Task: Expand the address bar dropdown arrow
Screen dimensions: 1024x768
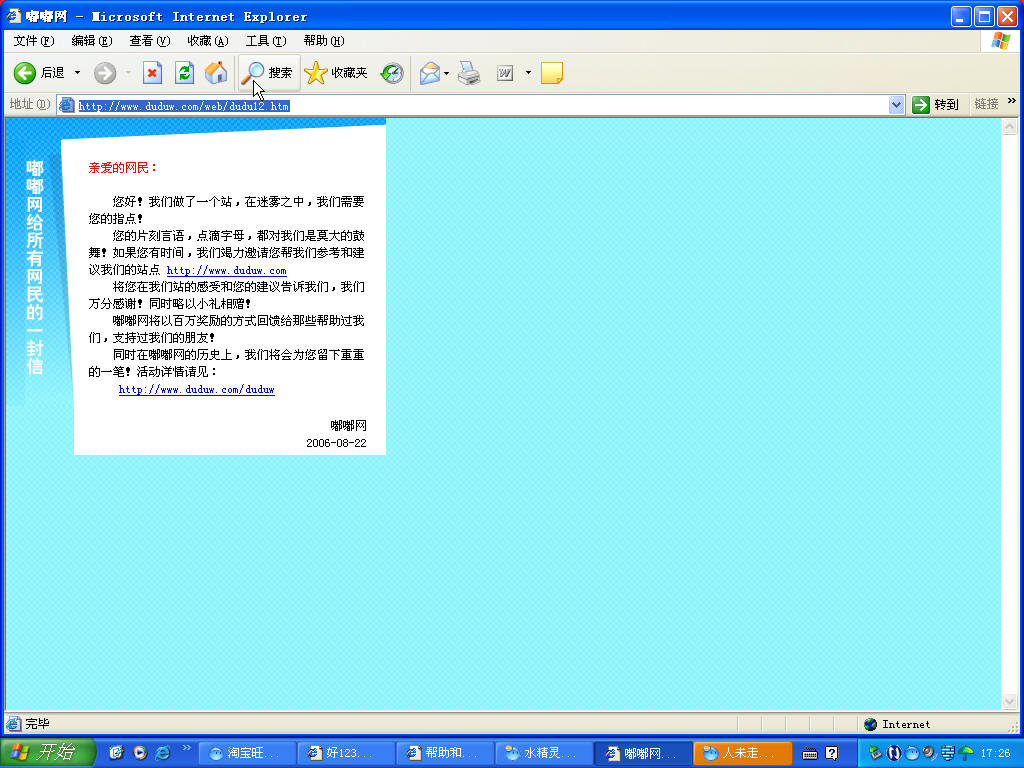Action: tap(897, 104)
